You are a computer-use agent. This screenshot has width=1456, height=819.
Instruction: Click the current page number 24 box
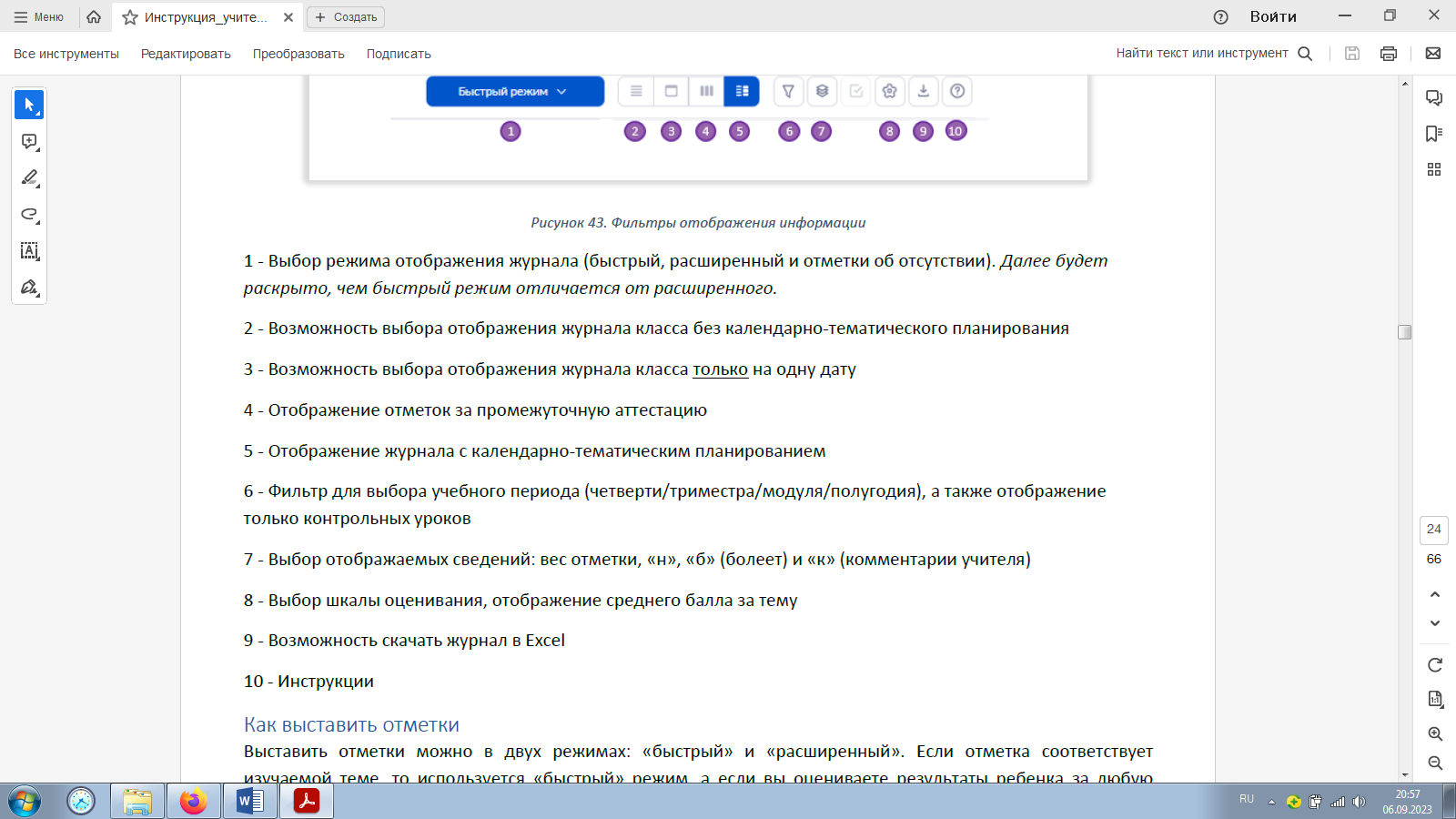pos(1434,530)
